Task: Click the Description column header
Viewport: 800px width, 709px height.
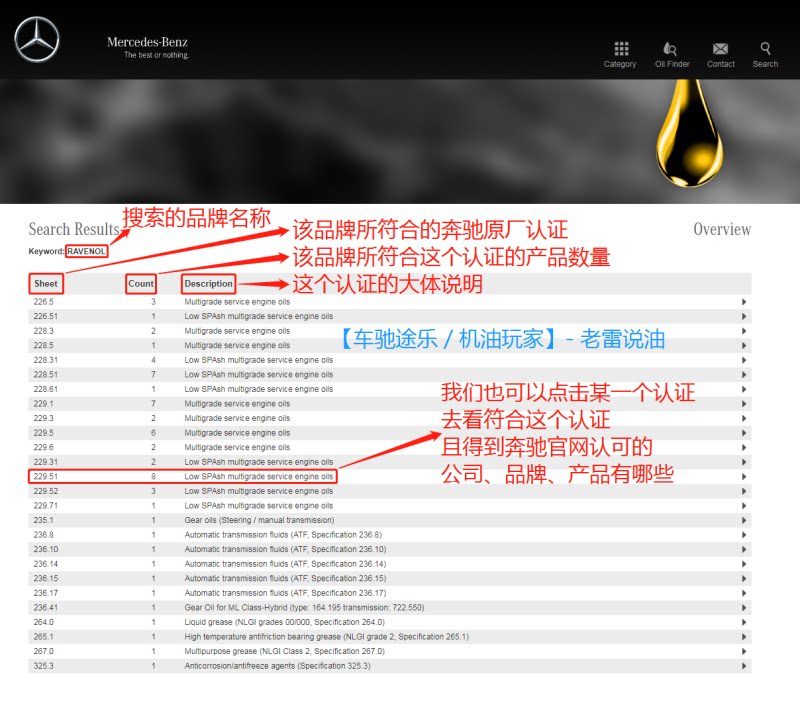Action: 208,284
